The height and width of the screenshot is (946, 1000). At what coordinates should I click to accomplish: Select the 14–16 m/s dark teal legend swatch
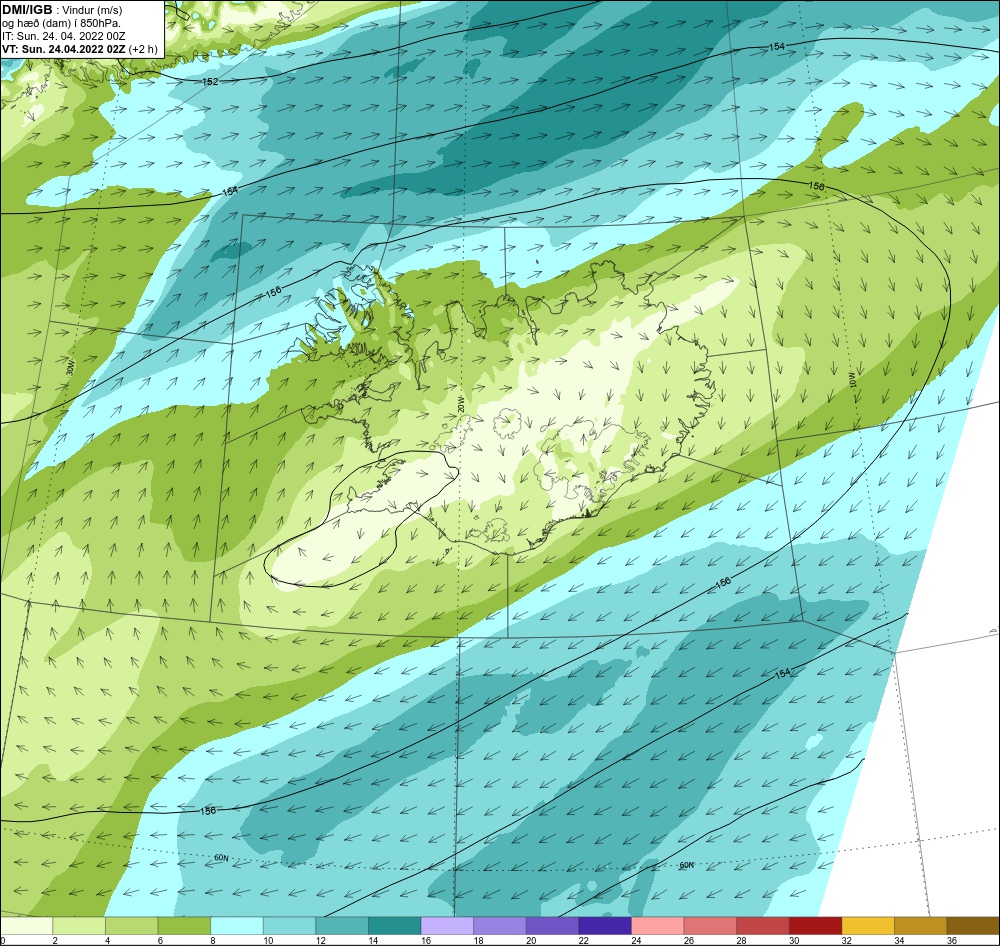pos(395,926)
